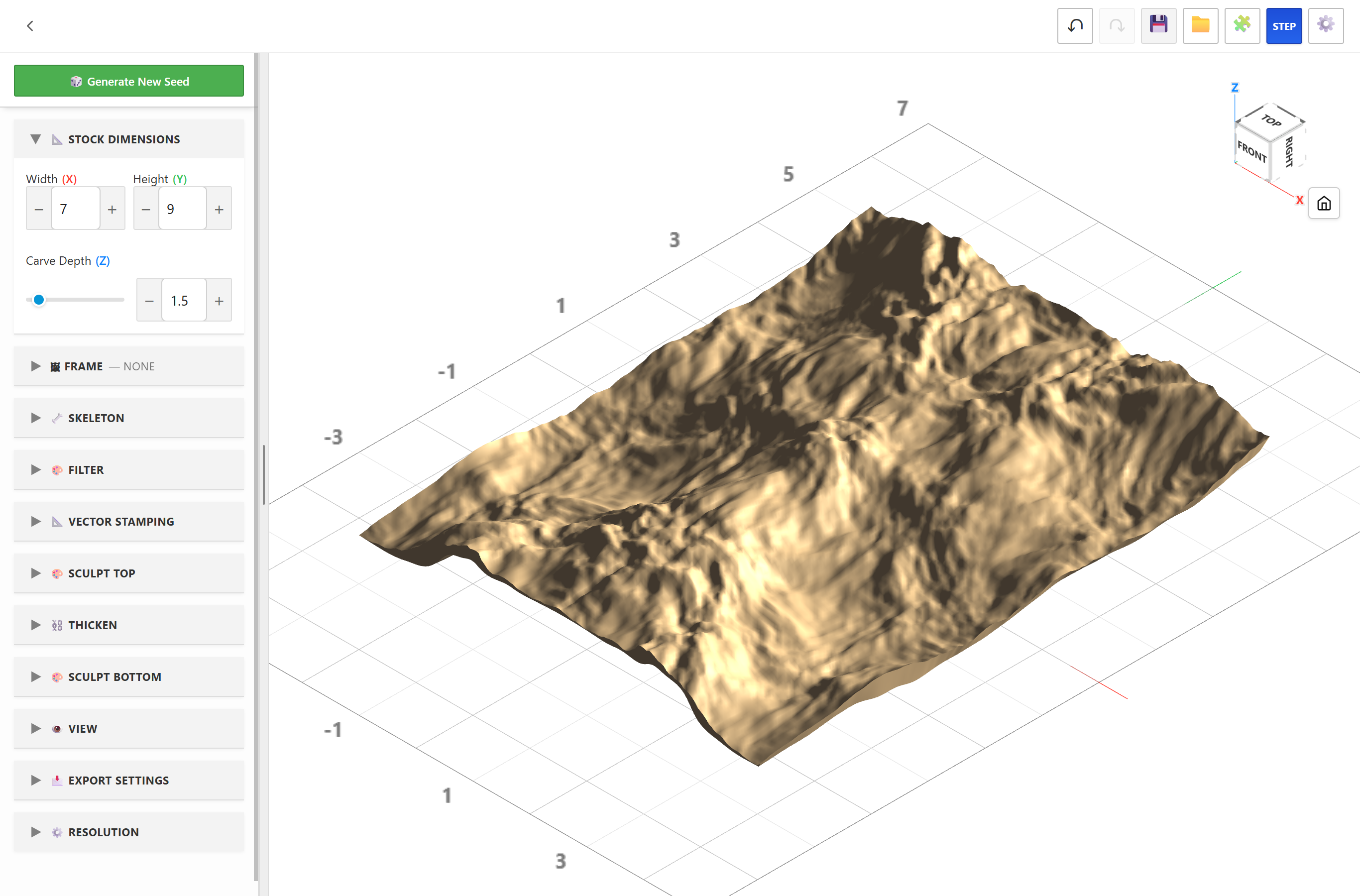This screenshot has height=896, width=1360.
Task: Expand the Vector Stamping section
Action: pyautogui.click(x=129, y=521)
